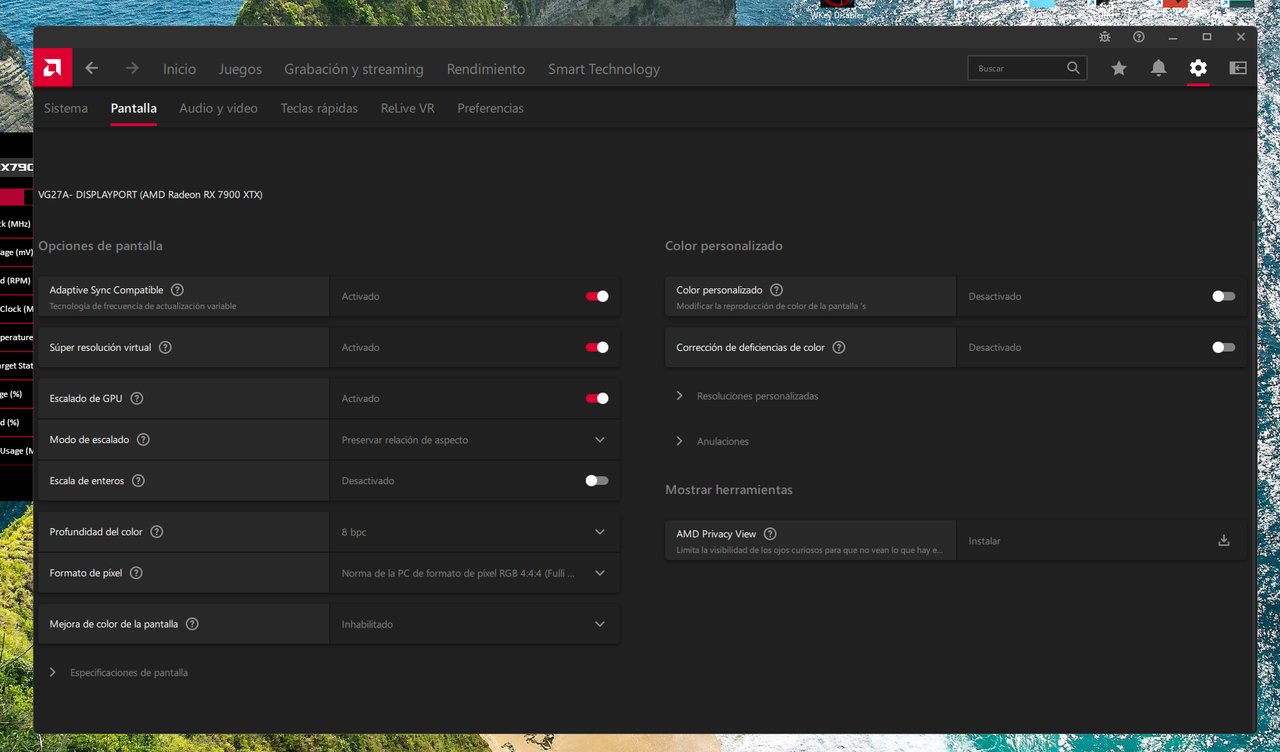Viewport: 1280px width, 752px height.
Task: Disable Adaptive Sync Compatible toggle
Action: point(597,296)
